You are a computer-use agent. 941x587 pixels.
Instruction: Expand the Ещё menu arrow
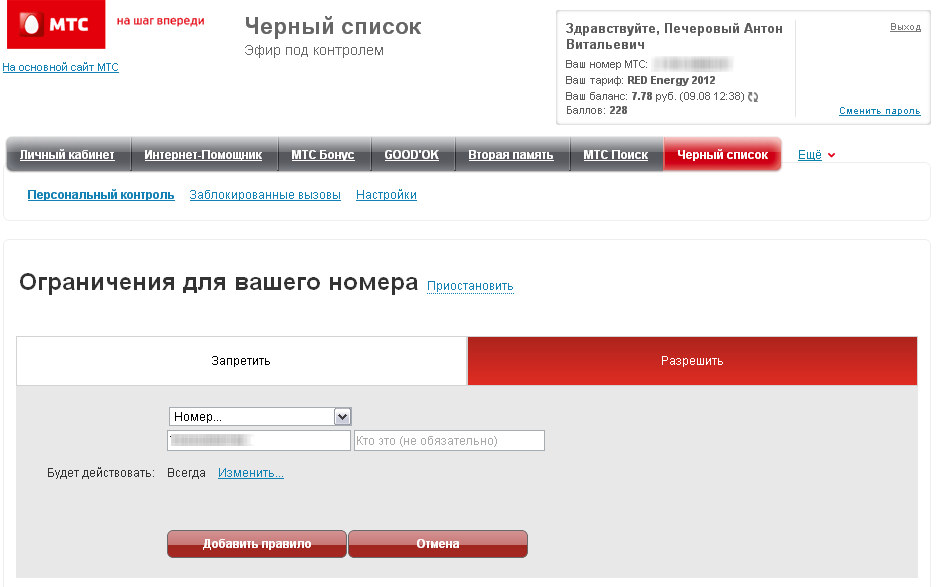pos(831,155)
